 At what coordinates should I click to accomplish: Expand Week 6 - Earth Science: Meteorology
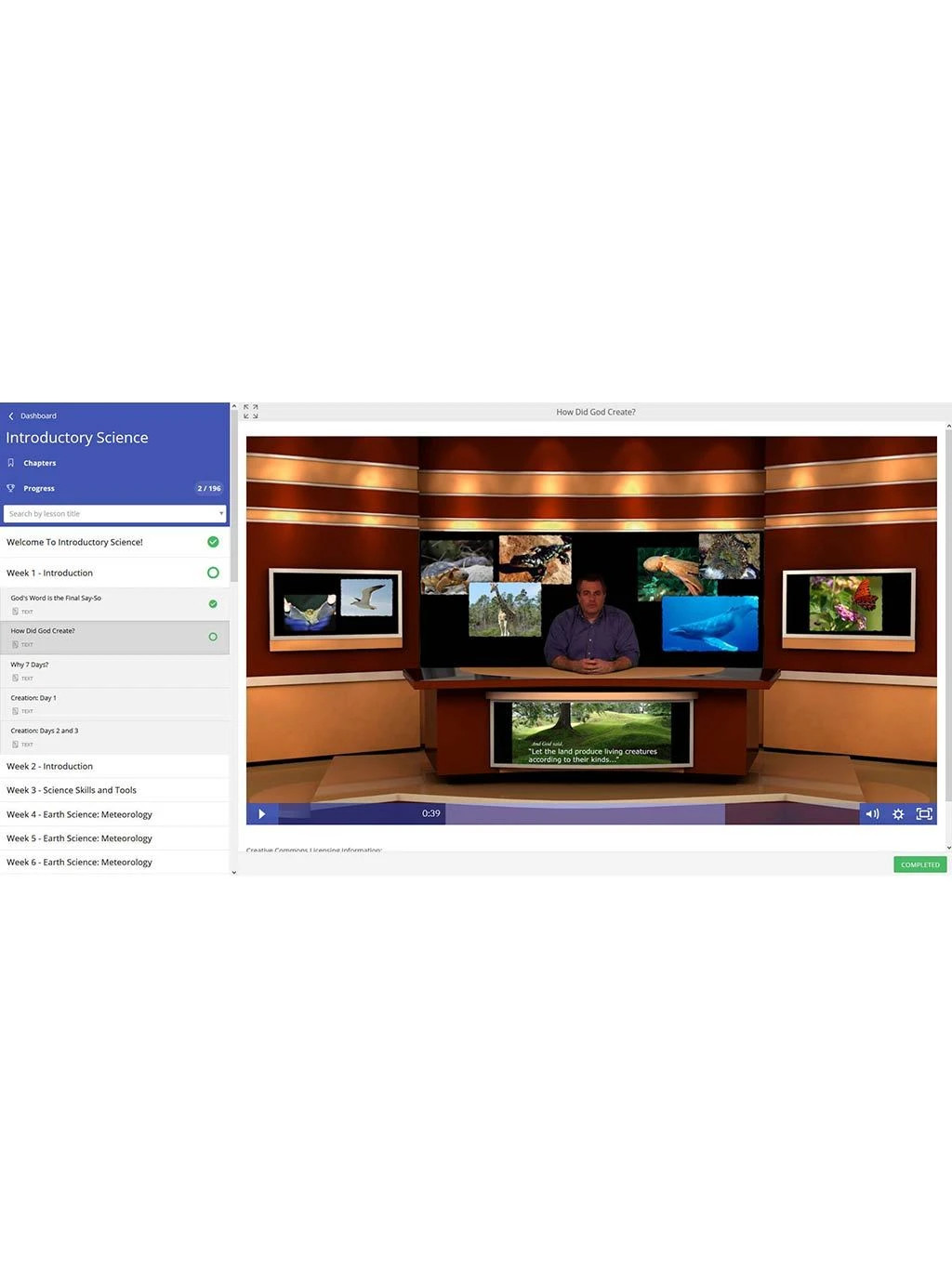coord(114,863)
